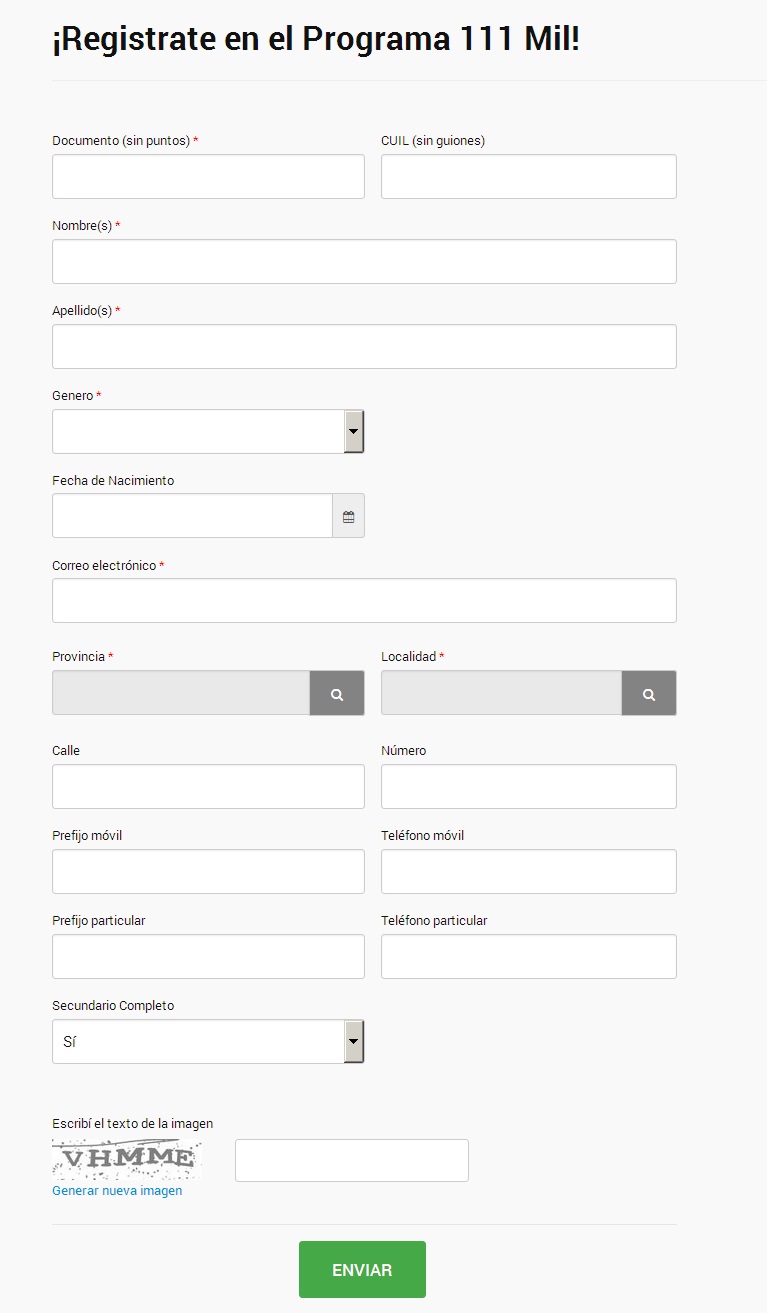Select the Teléfono particular input

pos(529,956)
